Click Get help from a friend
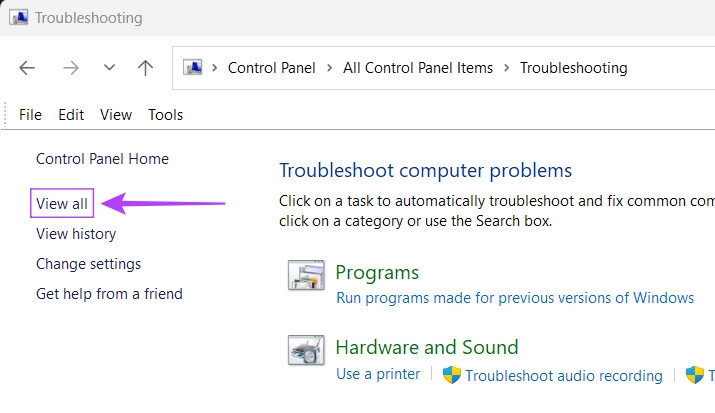Image resolution: width=715 pixels, height=413 pixels. point(109,294)
